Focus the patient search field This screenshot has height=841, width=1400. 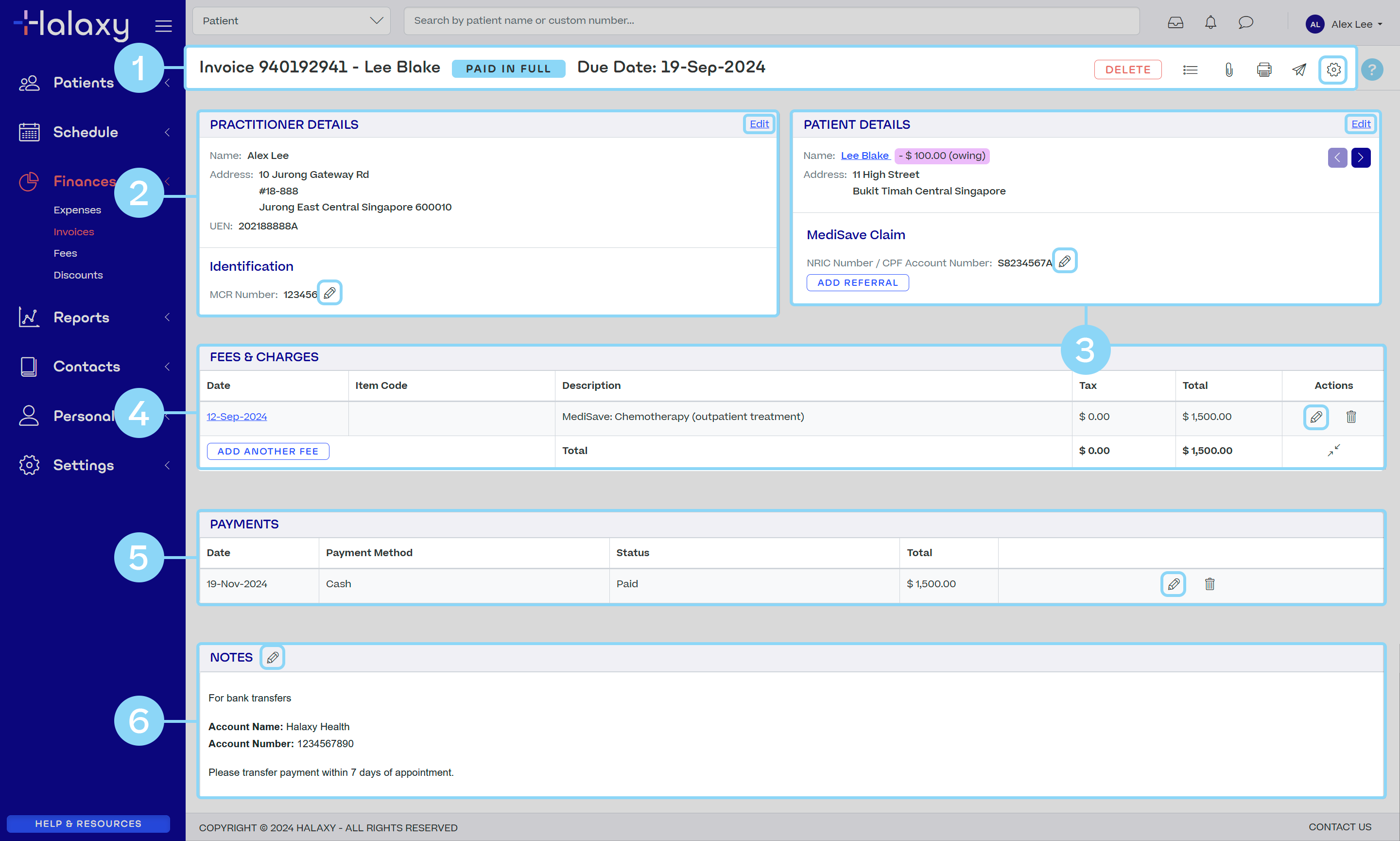tap(771, 21)
